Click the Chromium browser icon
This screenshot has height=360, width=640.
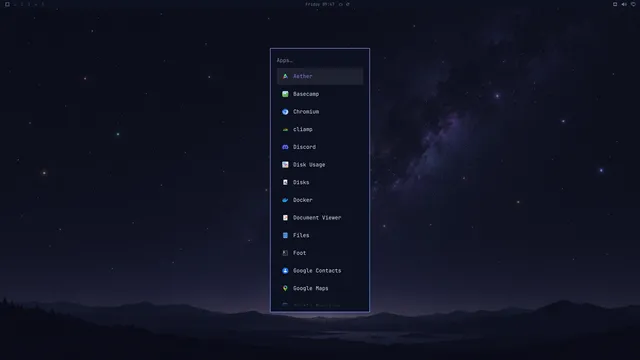(x=285, y=111)
